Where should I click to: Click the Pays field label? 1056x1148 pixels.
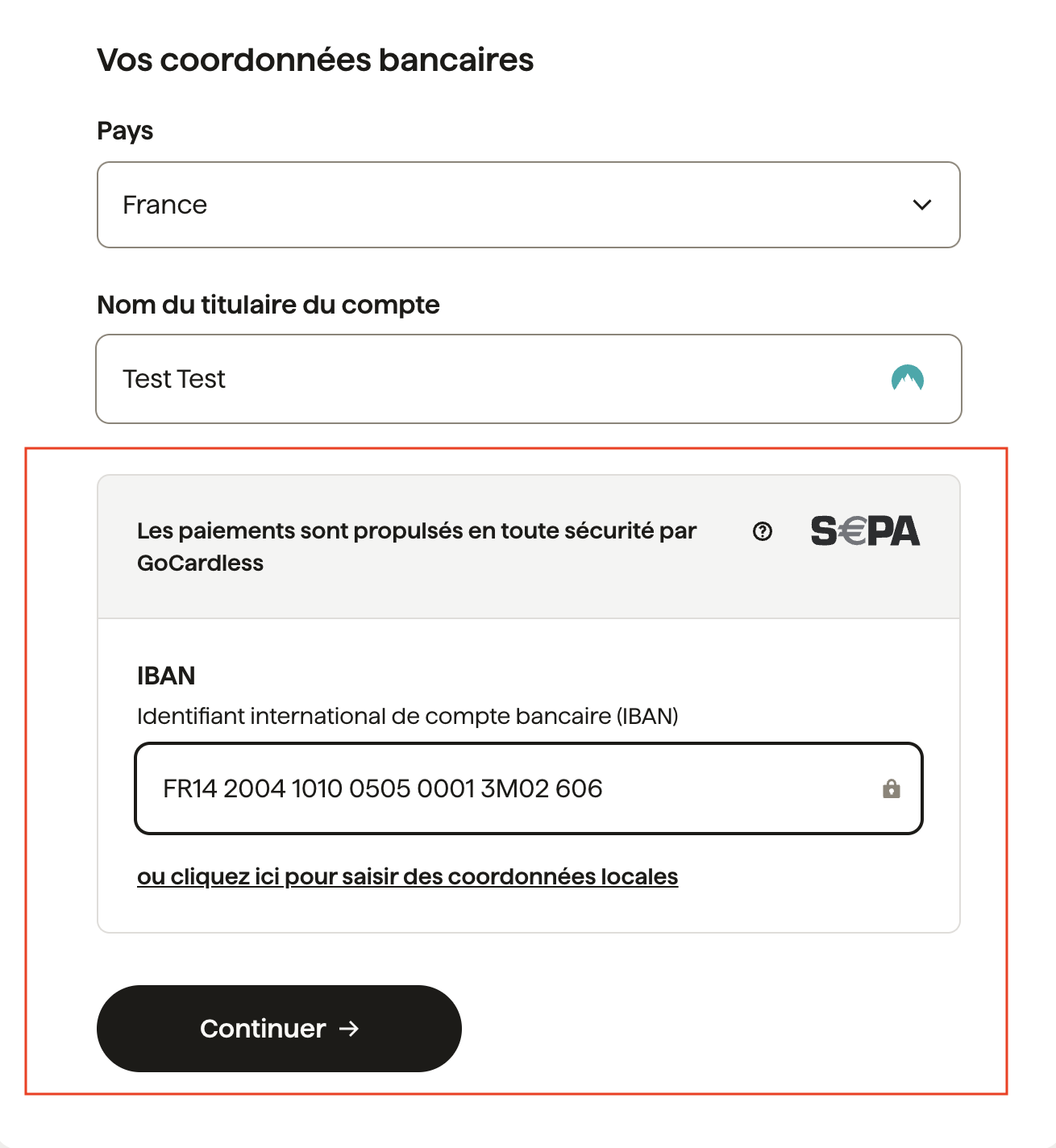coord(125,131)
